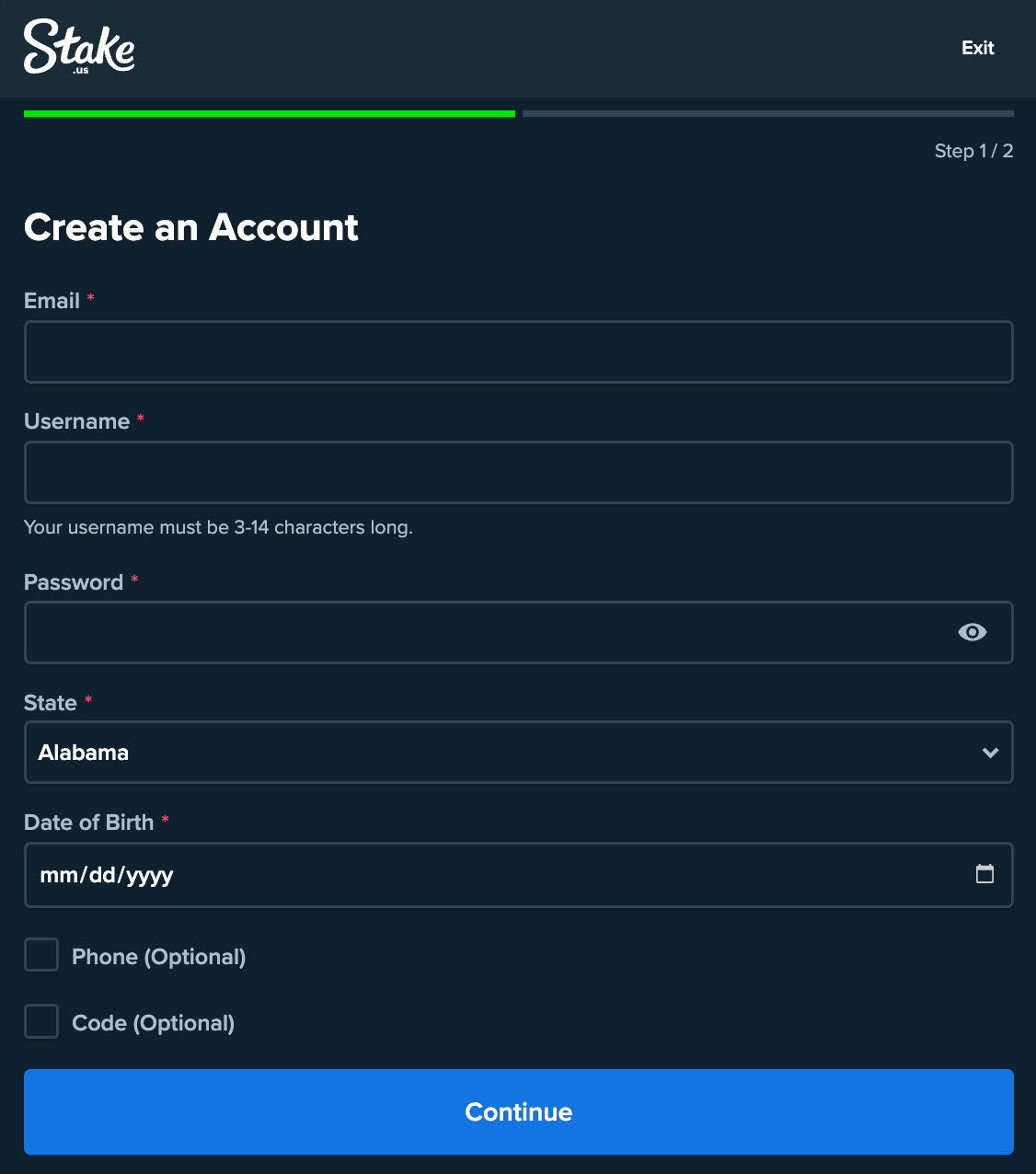The image size is (1036, 1174).
Task: Click the gray second-step progress segment
Action: tap(767, 114)
